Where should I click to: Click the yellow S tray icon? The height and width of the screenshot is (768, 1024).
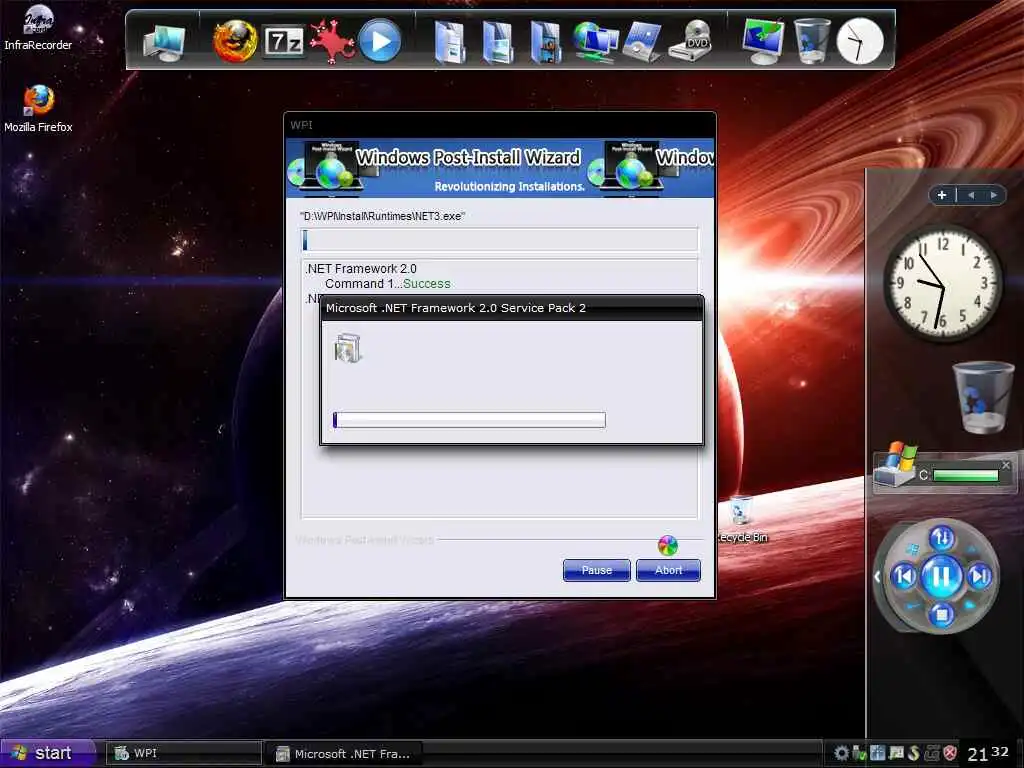[914, 753]
